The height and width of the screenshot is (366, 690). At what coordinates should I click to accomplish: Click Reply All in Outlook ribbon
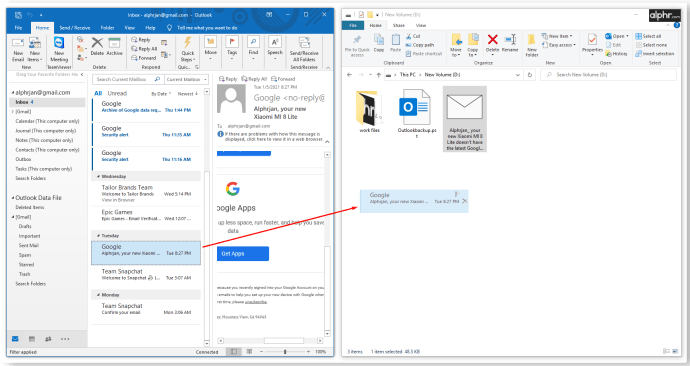[144, 49]
